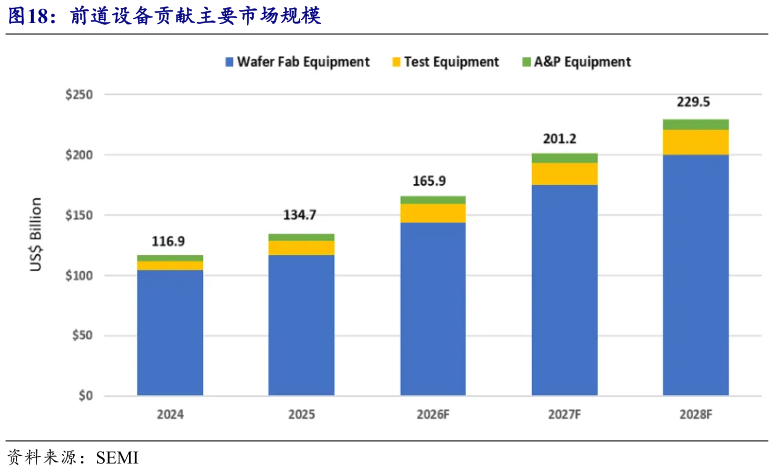The image size is (774, 471).
Task: Select the A&P Equipment legend label
Action: tap(582, 62)
